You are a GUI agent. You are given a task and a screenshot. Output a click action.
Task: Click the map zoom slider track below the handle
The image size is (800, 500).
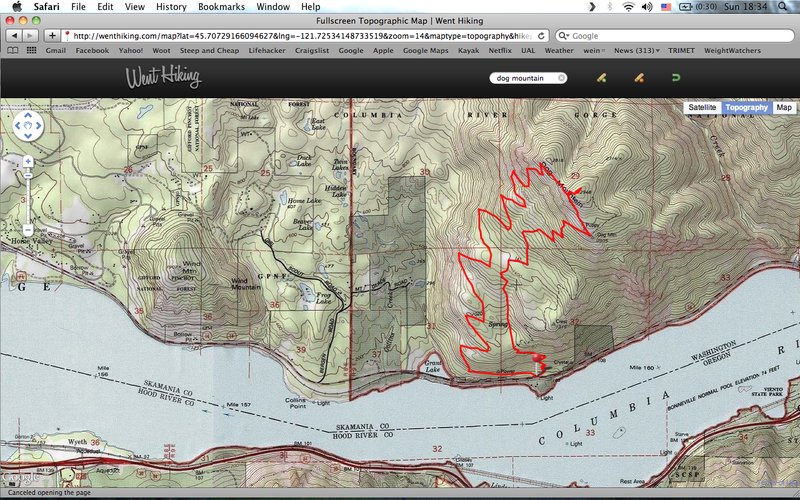pos(28,202)
